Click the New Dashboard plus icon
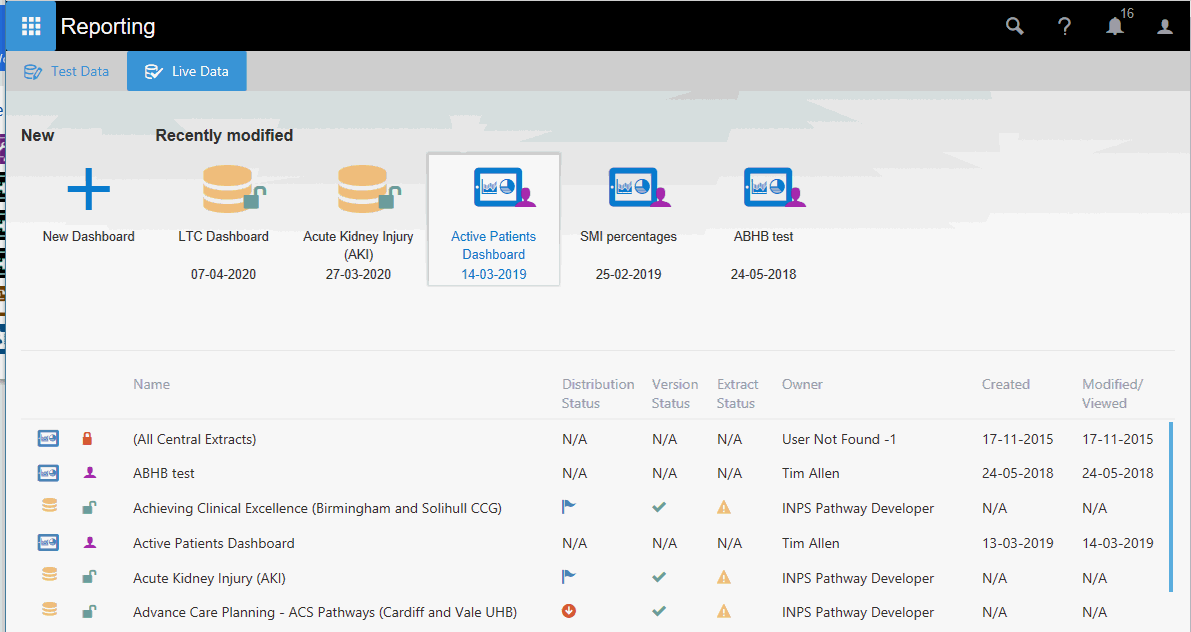 pos(88,189)
